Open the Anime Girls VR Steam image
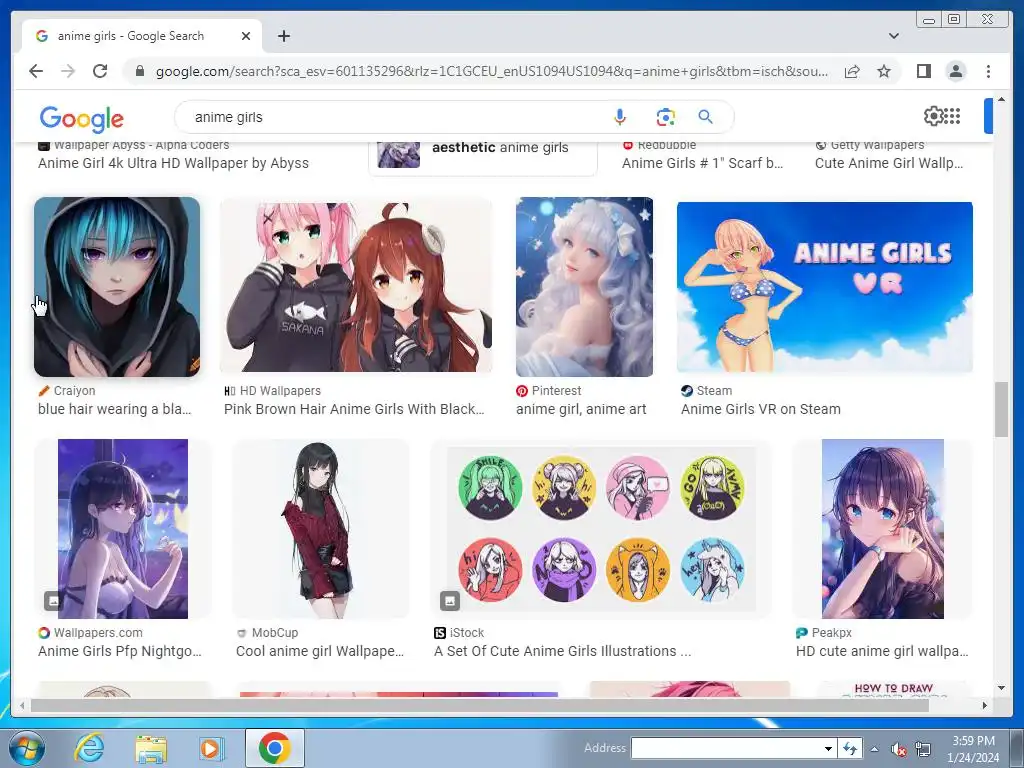Image resolution: width=1024 pixels, height=768 pixels. tap(825, 287)
